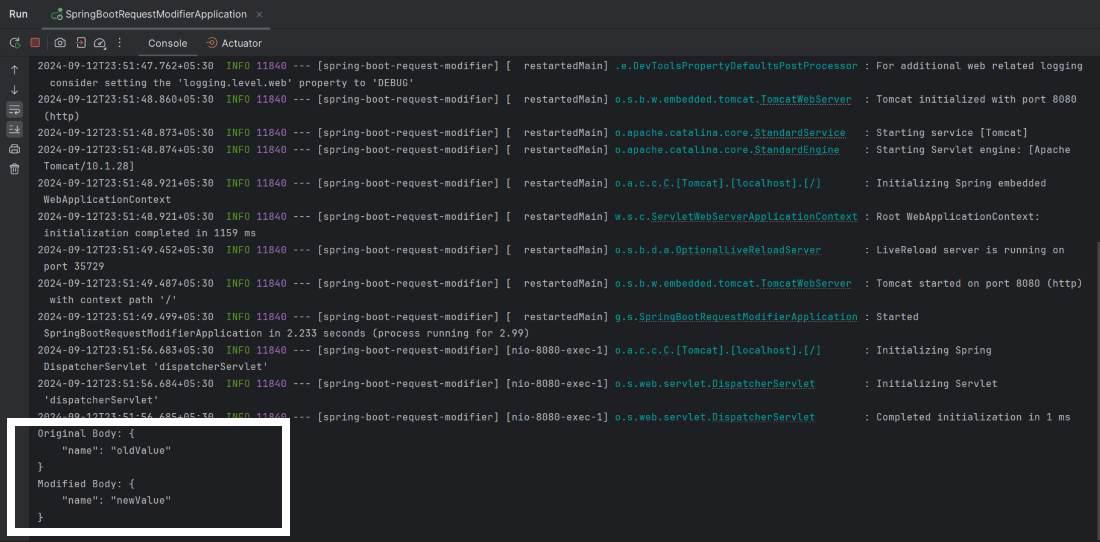Click the "name": "oldValue" line

(x=116, y=451)
